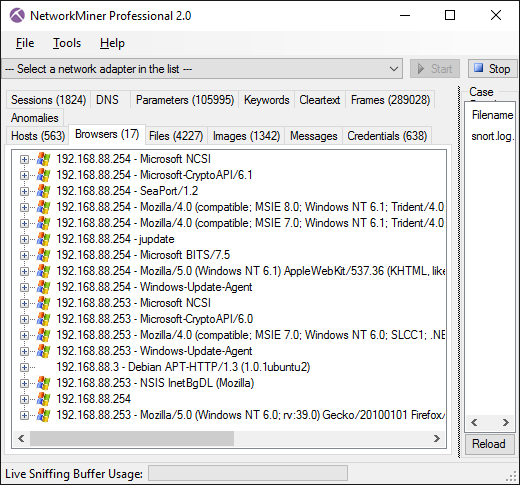Expand the Firefox Gecko/20100101 node
Image resolution: width=520 pixels, height=485 pixels.
24,415
